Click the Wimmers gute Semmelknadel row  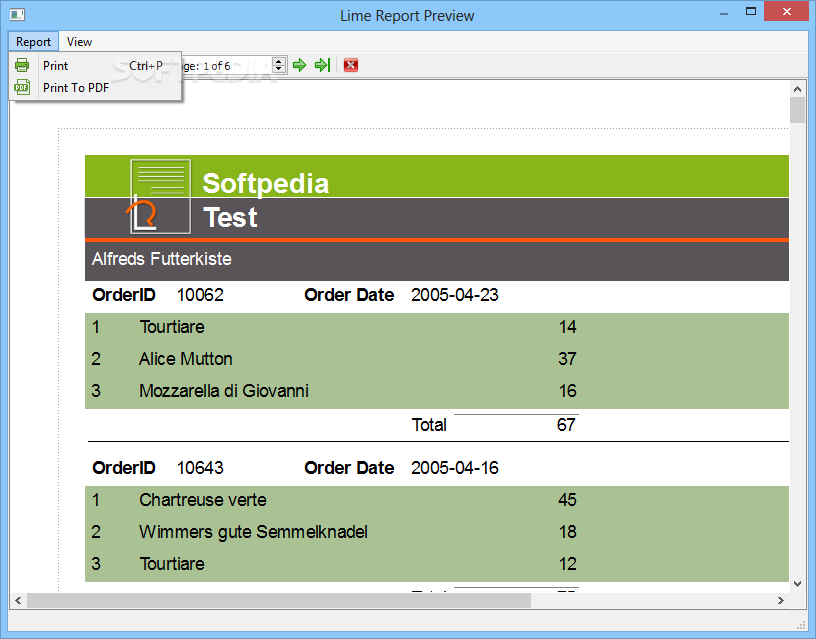tap(437, 532)
